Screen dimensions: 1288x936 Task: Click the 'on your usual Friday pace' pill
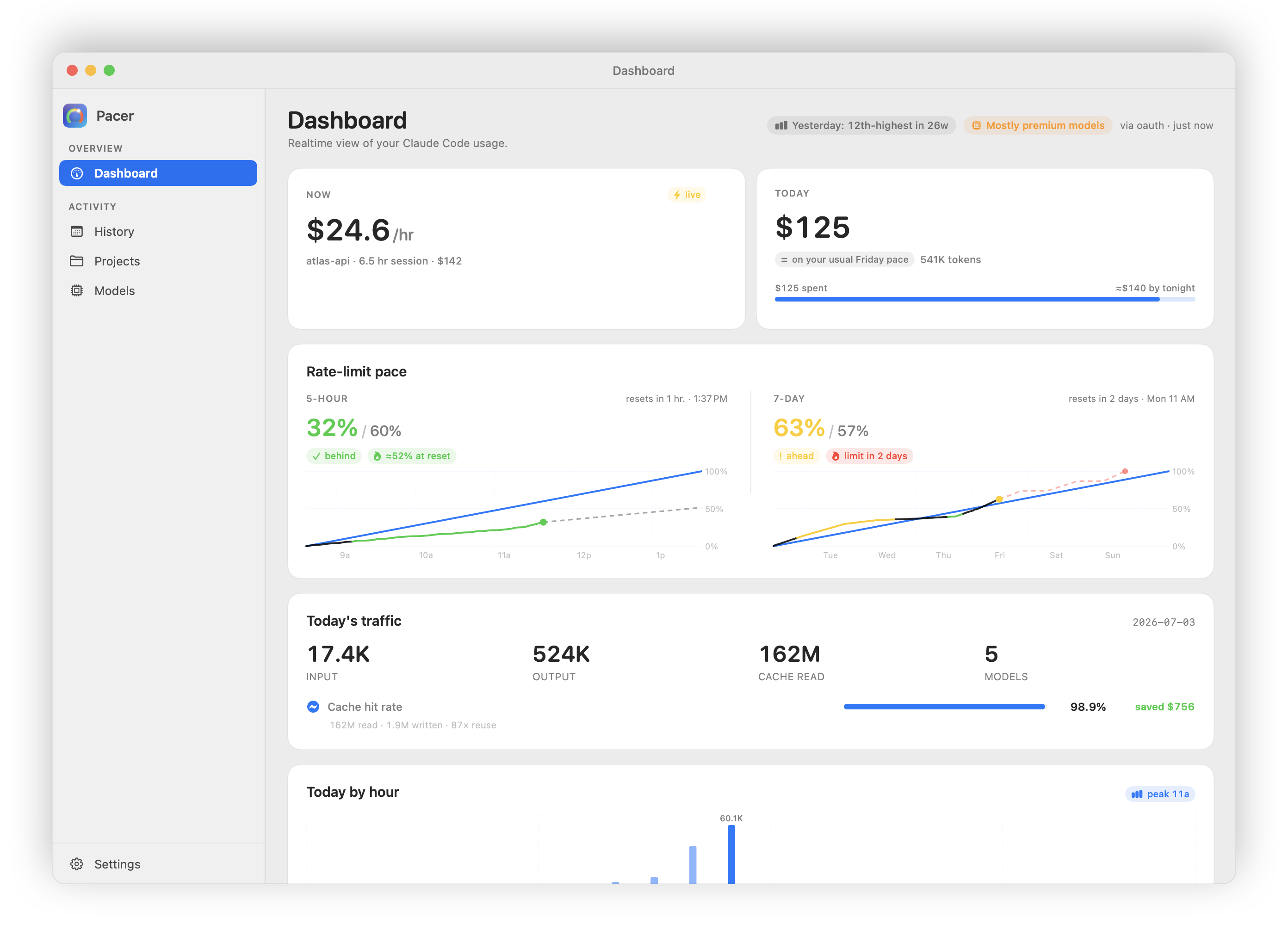[844, 259]
